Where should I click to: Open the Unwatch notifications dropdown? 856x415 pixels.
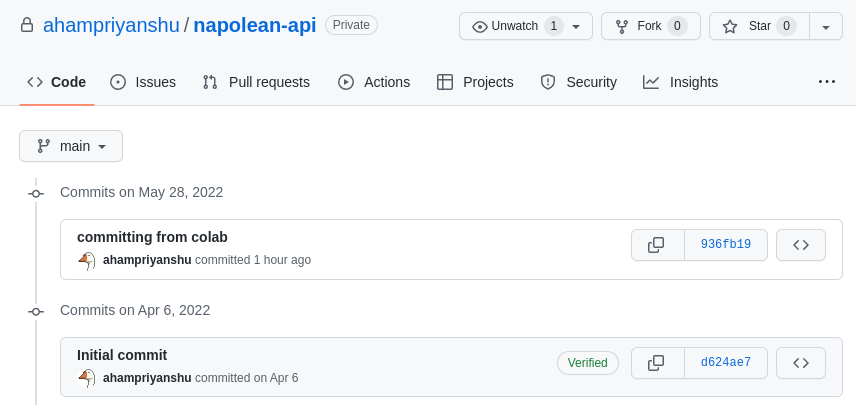526,26
